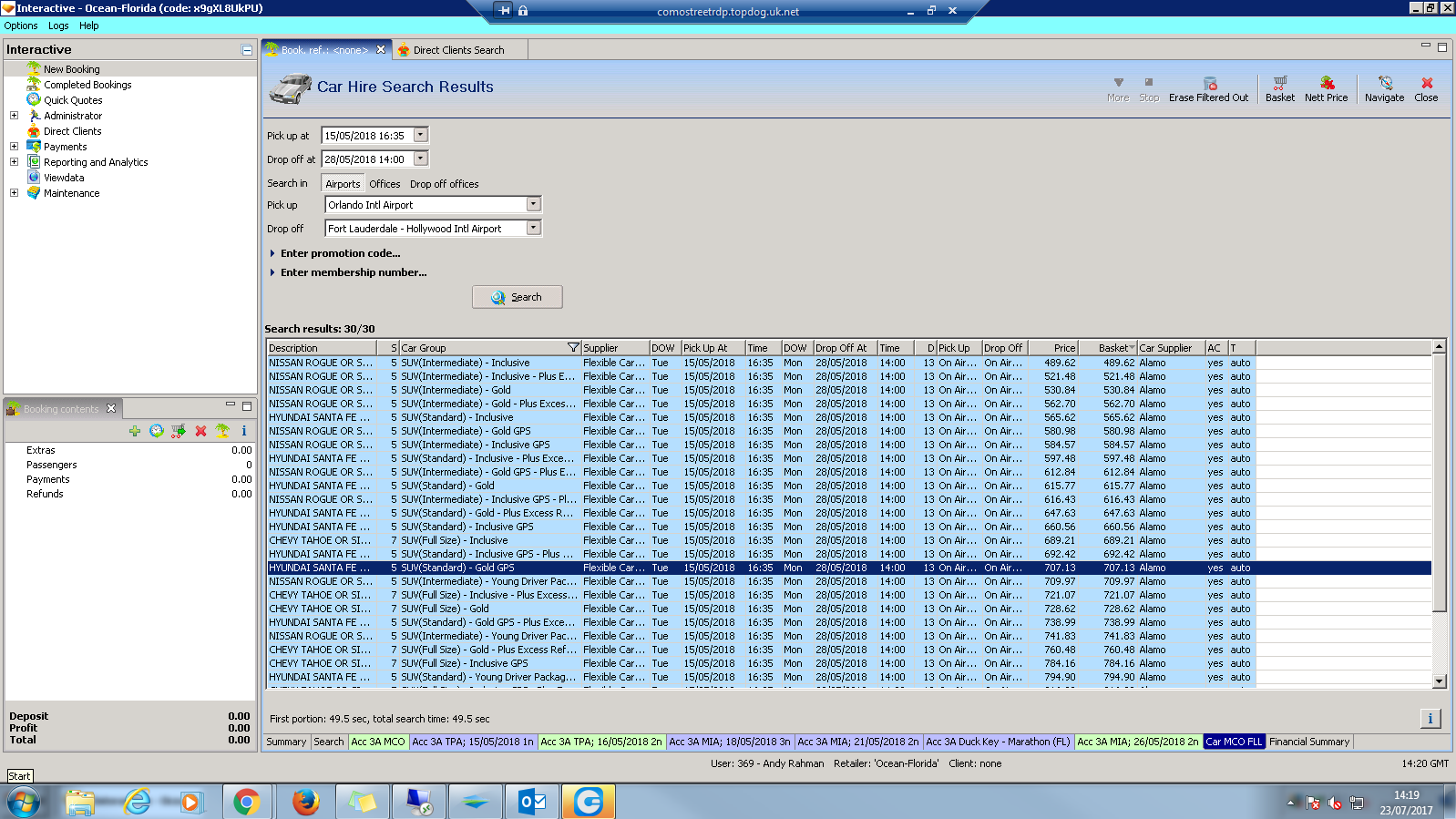Click blue info icon in Booking contents
Screen dimensions: 1456x819
pyautogui.click(x=244, y=431)
